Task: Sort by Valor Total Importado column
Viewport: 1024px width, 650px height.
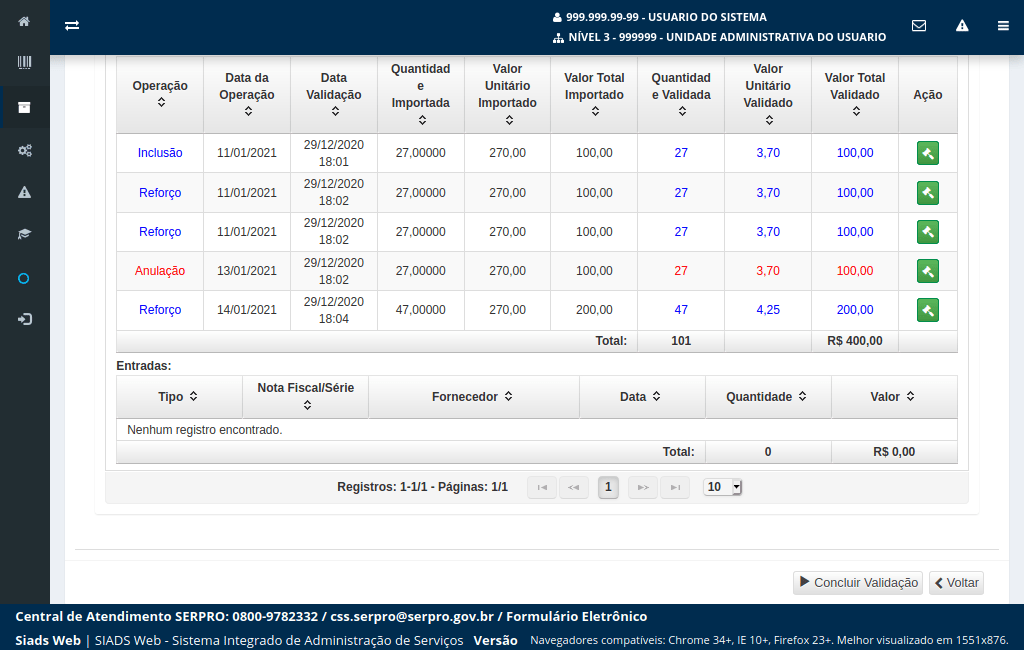Action: 595,112
